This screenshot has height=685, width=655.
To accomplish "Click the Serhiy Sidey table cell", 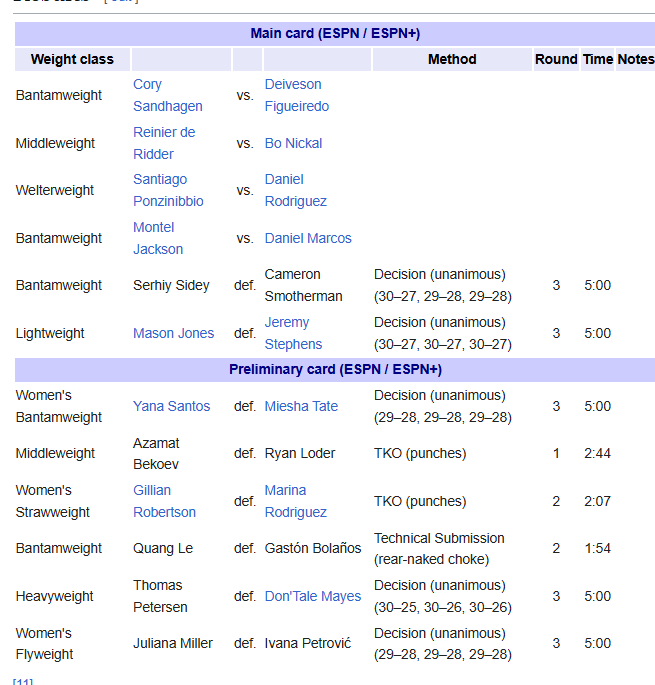I will pyautogui.click(x=171, y=285).
